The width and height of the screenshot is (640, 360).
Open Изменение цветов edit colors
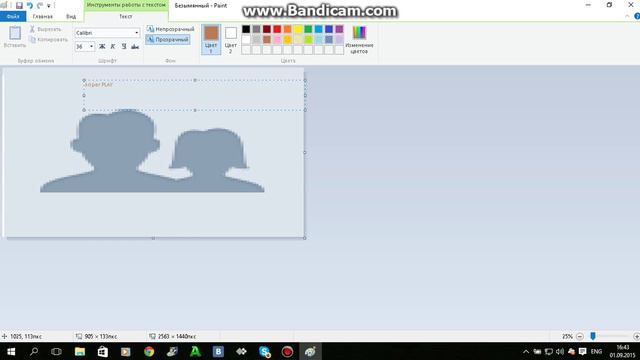coord(359,39)
